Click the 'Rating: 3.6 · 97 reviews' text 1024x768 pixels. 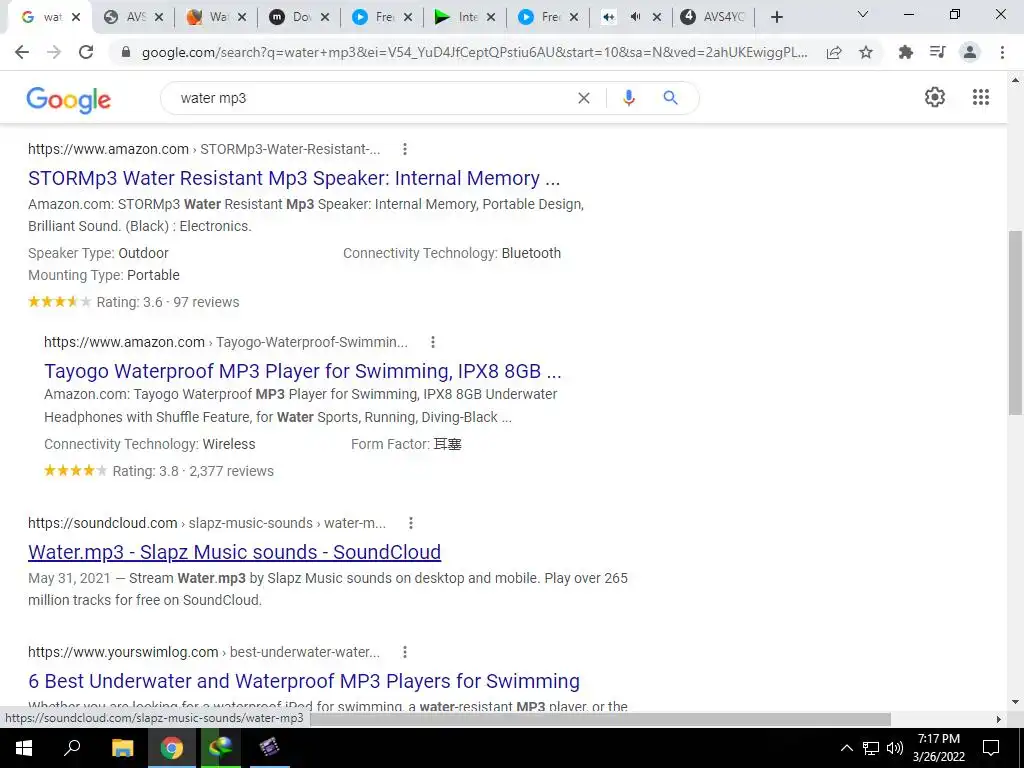tap(168, 302)
